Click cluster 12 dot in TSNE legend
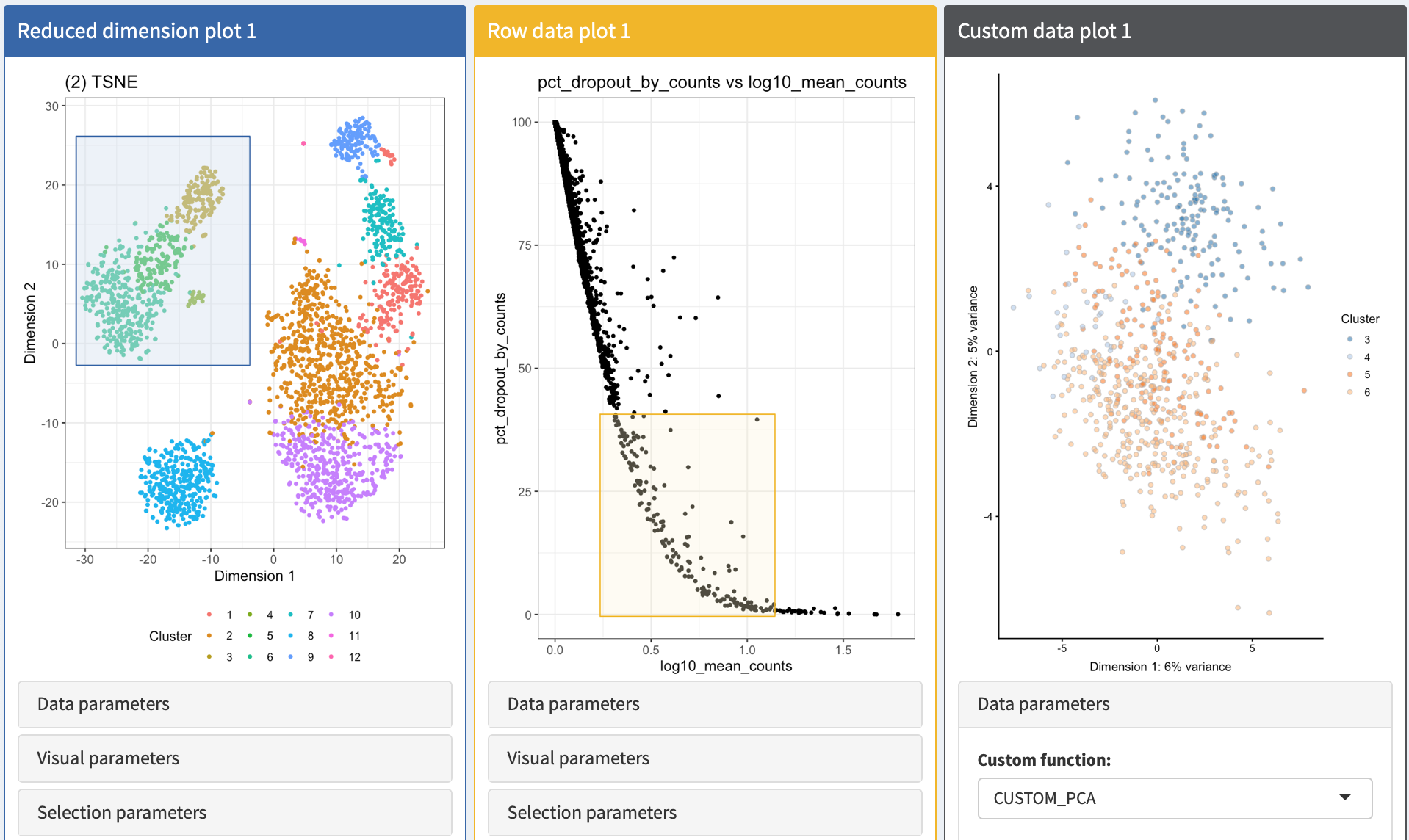1409x840 pixels. tap(331, 656)
